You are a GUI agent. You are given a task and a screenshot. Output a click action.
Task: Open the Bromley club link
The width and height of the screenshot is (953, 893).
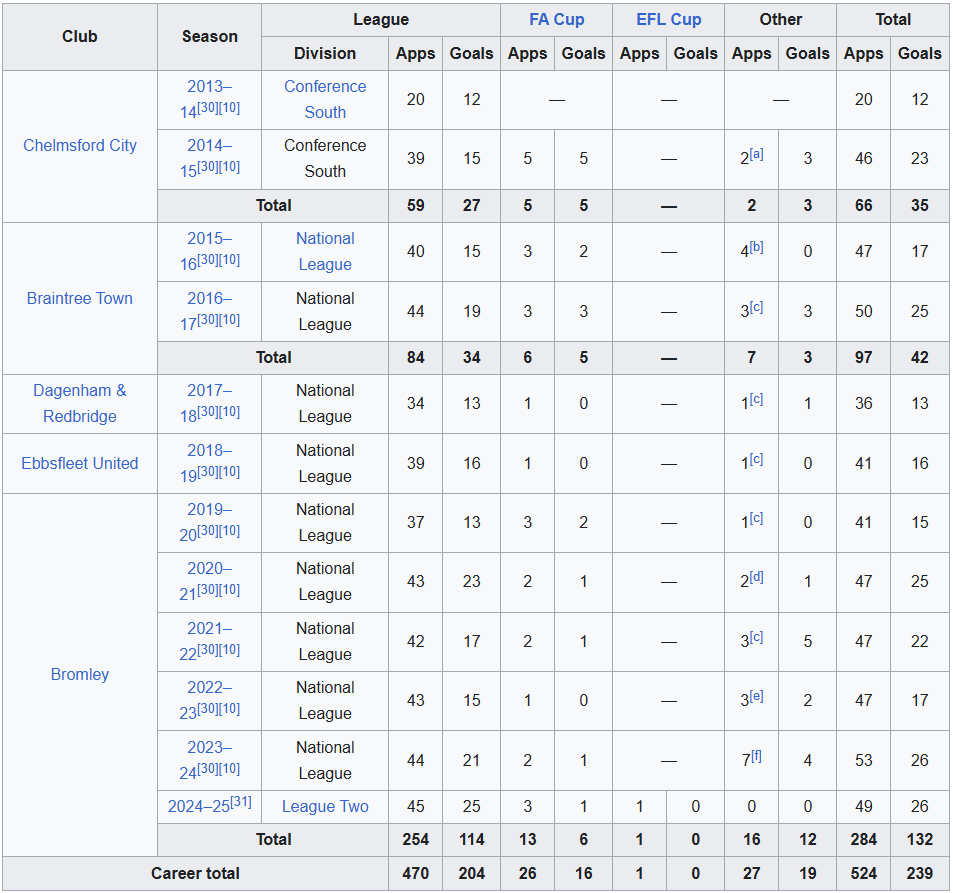coord(80,674)
